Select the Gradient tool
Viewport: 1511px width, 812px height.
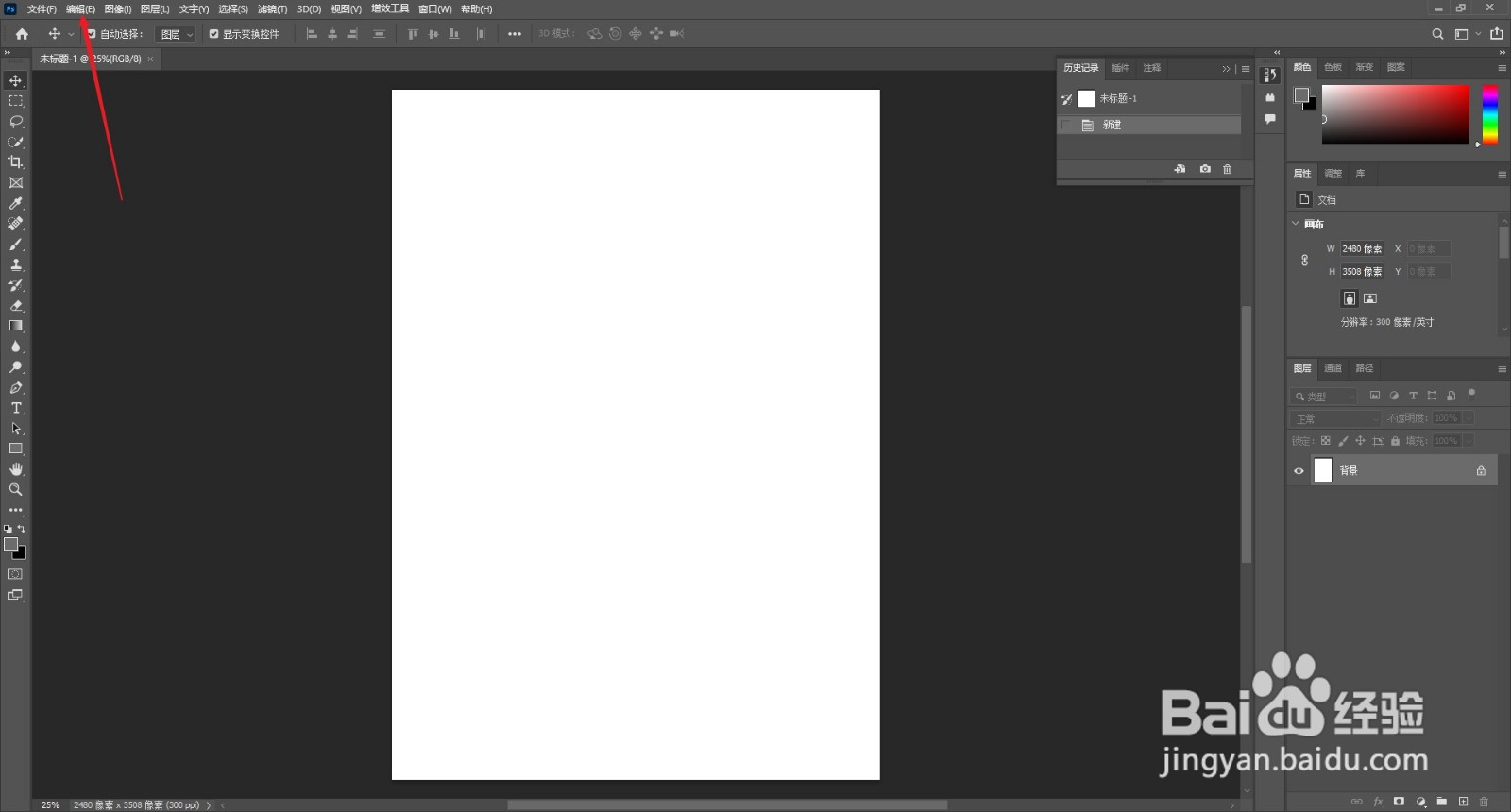tap(16, 326)
